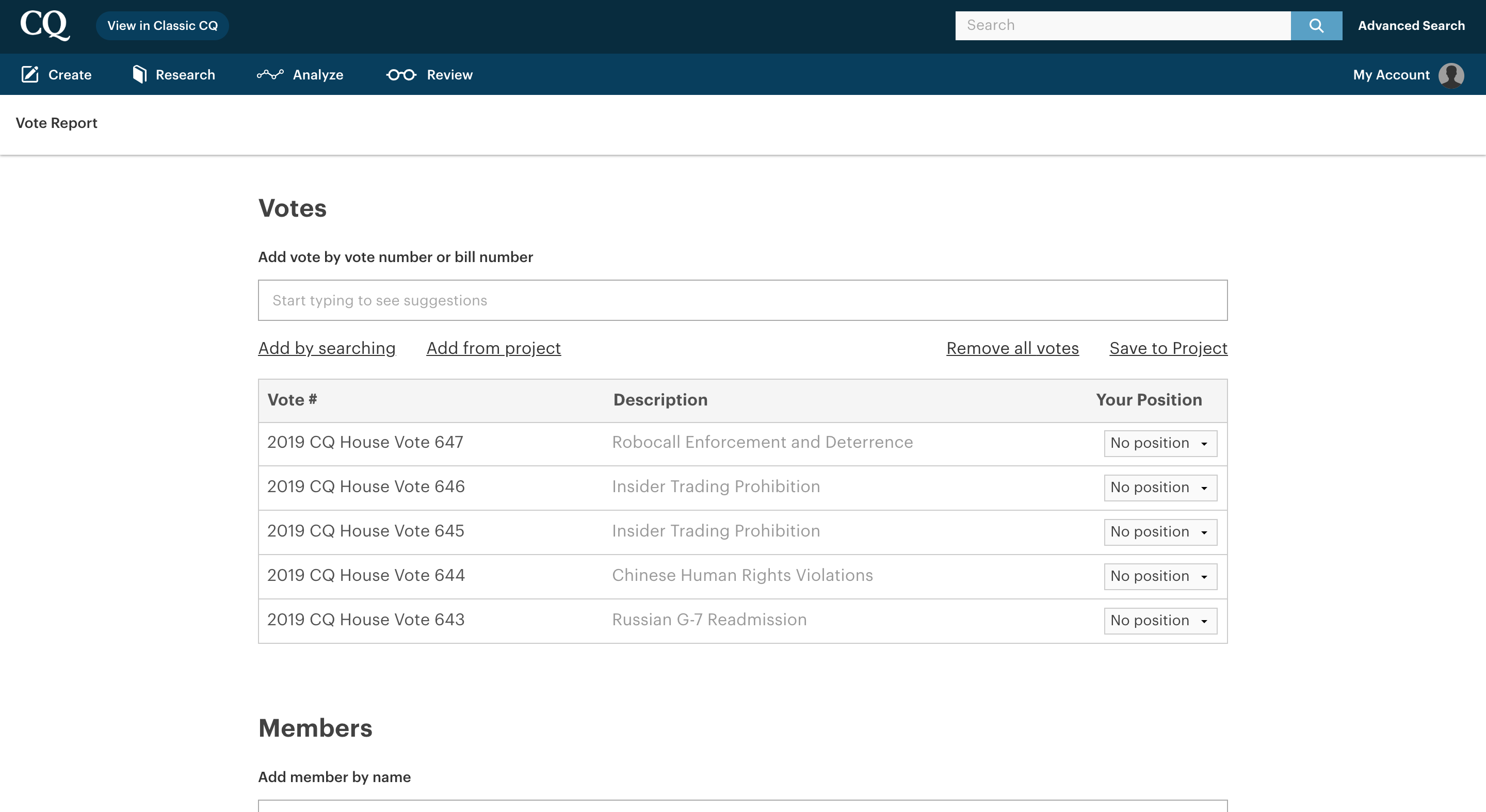This screenshot has height=812, width=1486.
Task: Click the Description column header
Action: pyautogui.click(x=660, y=400)
